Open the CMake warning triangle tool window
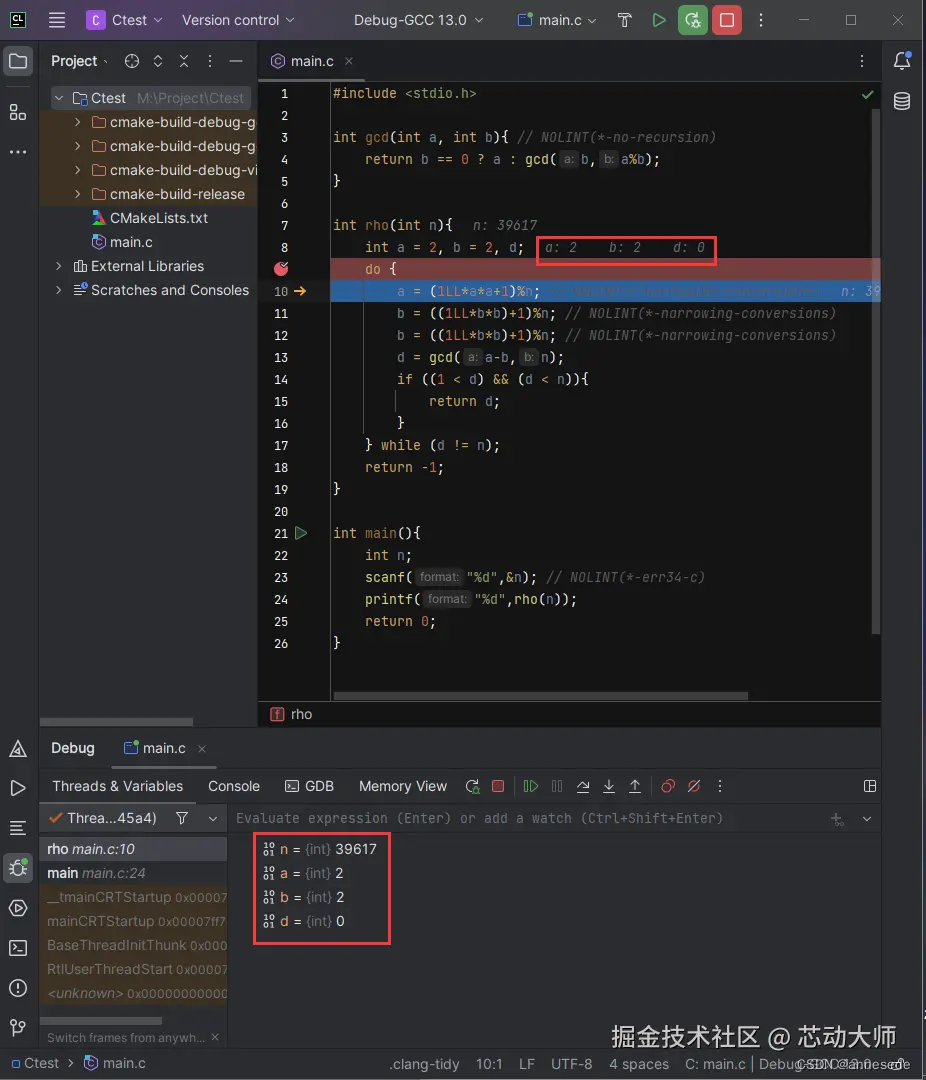Screen dimensions: 926x1080 point(18,749)
